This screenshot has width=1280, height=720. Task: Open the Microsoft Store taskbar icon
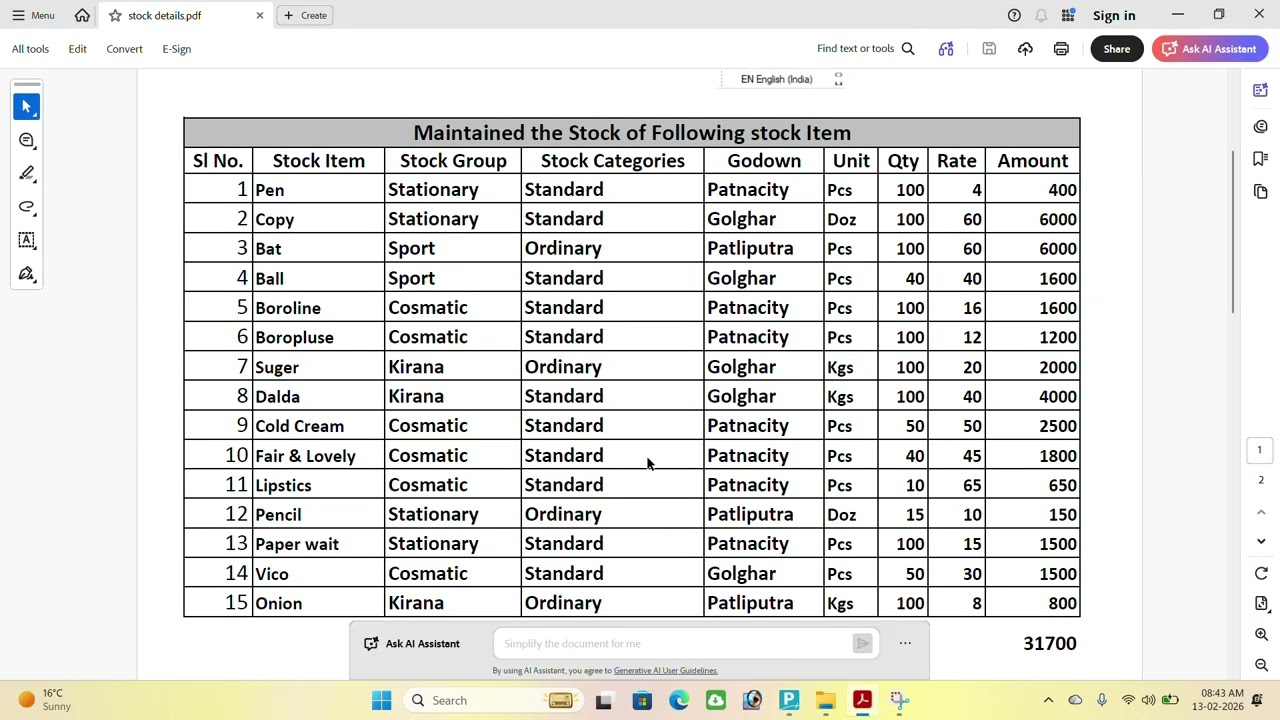[642, 700]
